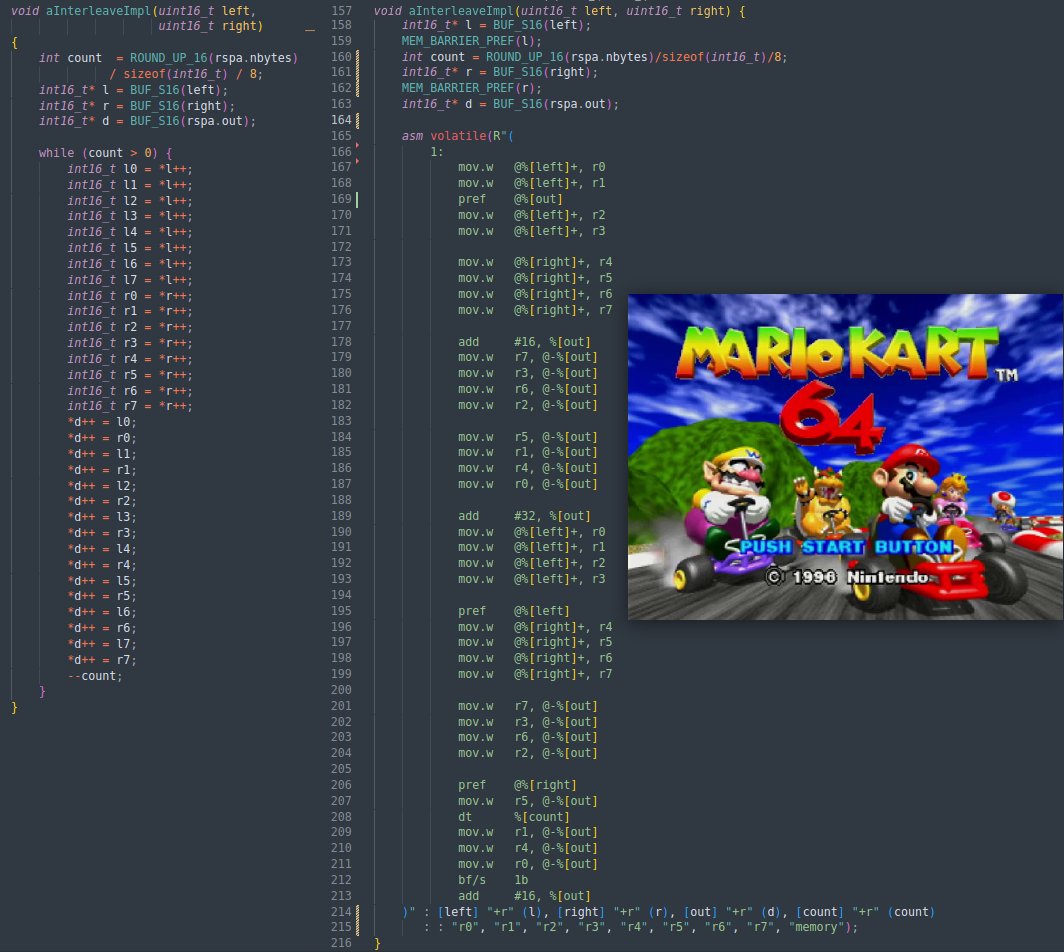This screenshot has width=1064, height=952.
Task: Click 'mov.w r5, @-%[out]' on line 207
Action: tap(528, 801)
